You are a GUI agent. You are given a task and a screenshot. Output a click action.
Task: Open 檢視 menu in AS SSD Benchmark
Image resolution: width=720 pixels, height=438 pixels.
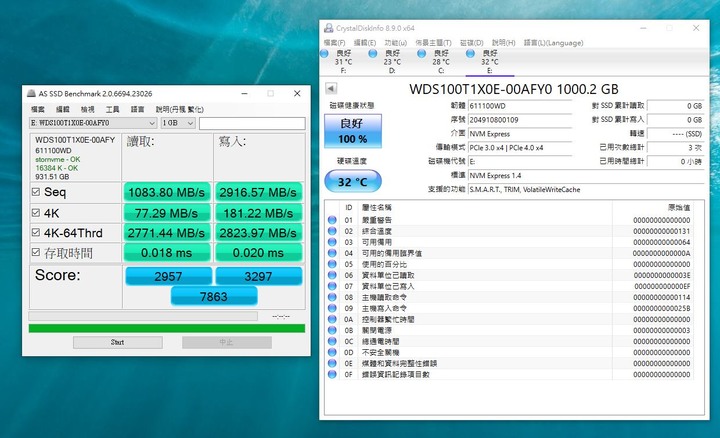point(87,109)
